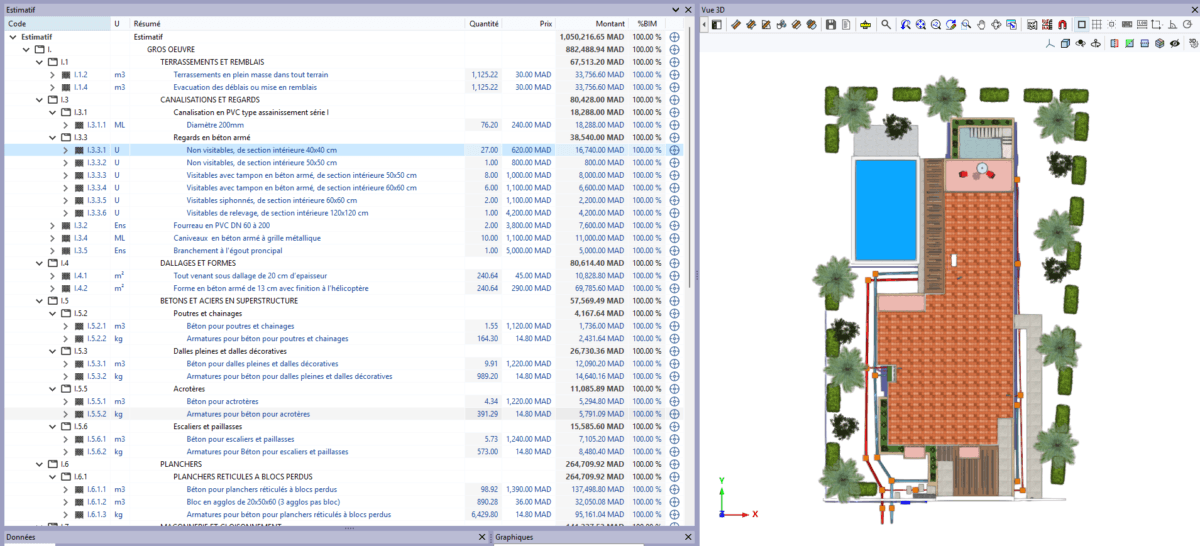Collapse the I.6.1 Planchers réticulés node

pyautogui.click(x=52, y=477)
